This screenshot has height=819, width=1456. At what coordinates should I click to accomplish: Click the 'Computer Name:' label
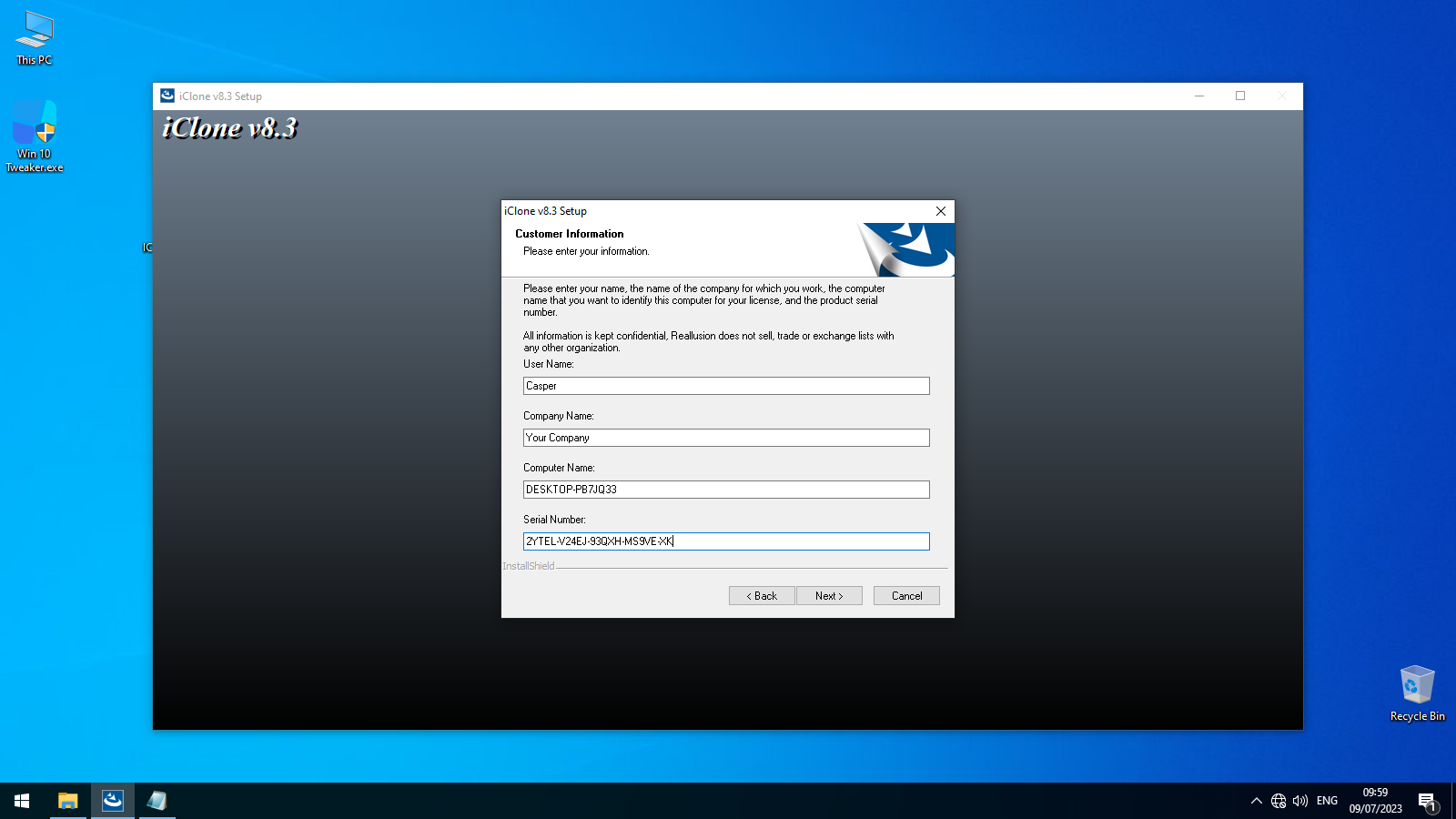(x=559, y=468)
